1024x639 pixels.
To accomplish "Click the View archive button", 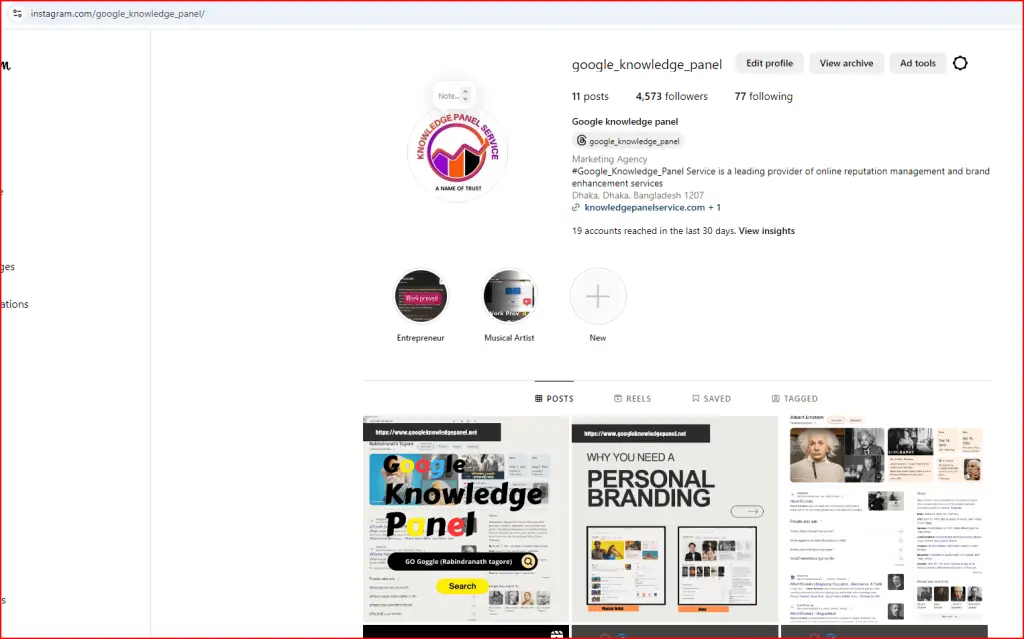I will 846,63.
